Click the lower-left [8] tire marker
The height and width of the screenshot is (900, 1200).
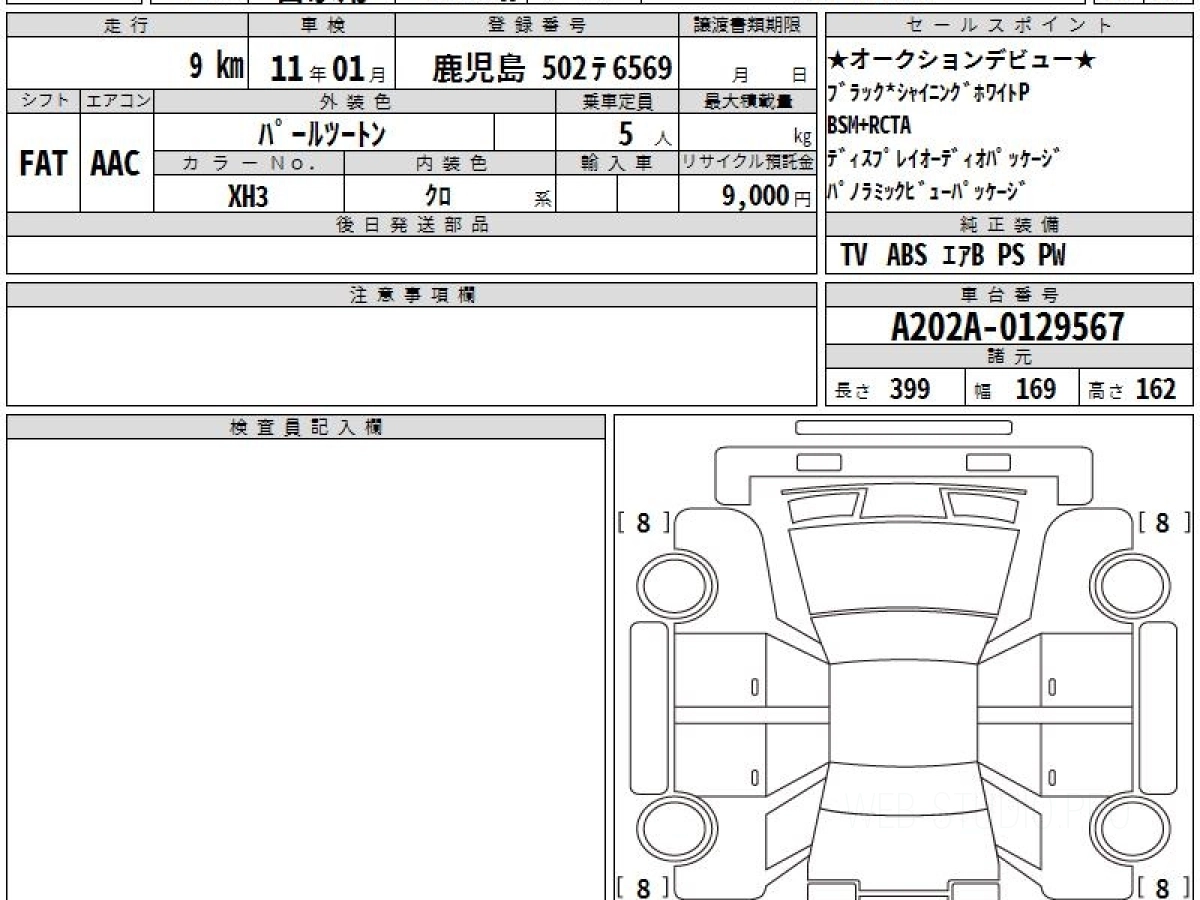pos(642,887)
